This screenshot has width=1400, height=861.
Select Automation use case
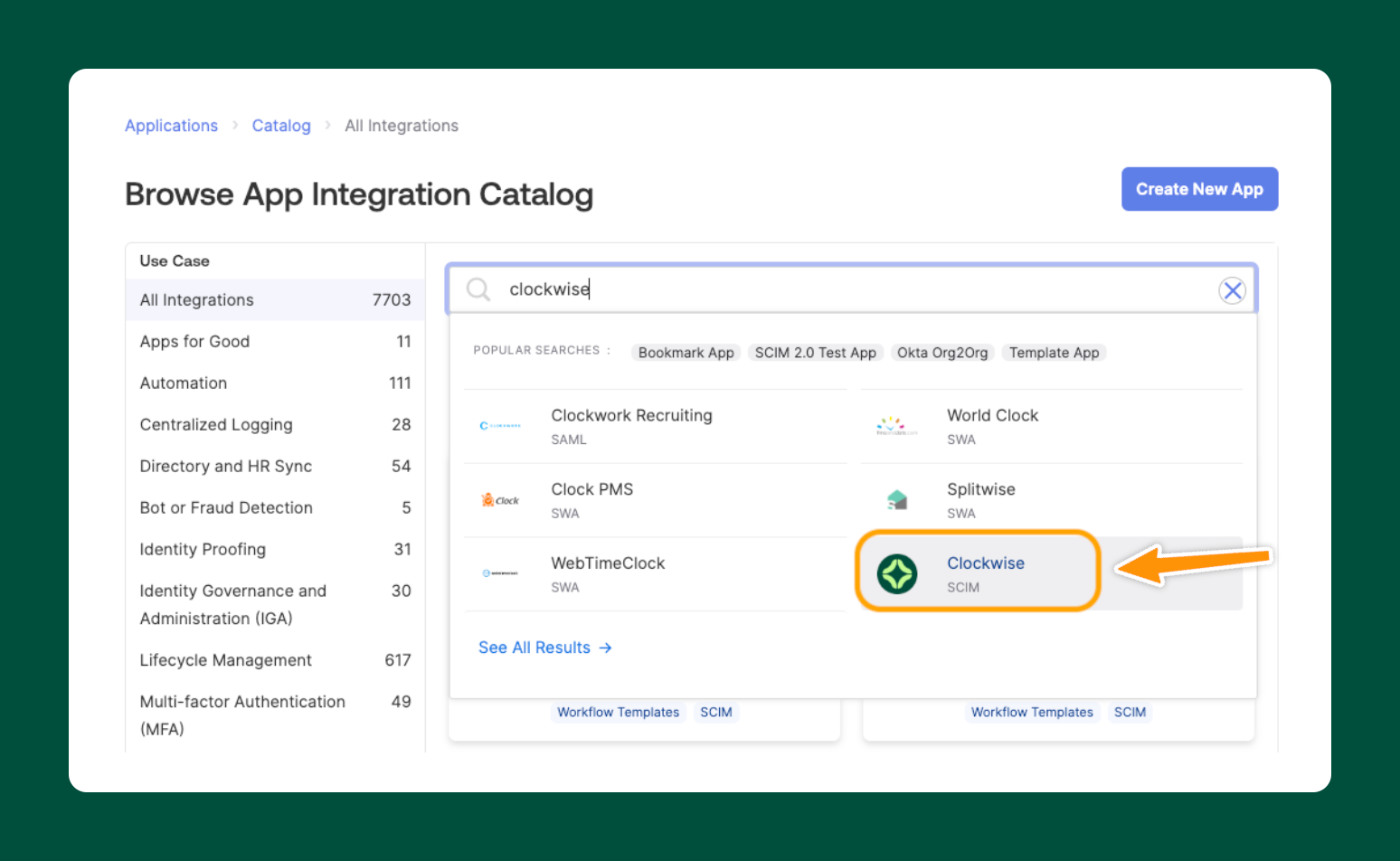pos(275,383)
